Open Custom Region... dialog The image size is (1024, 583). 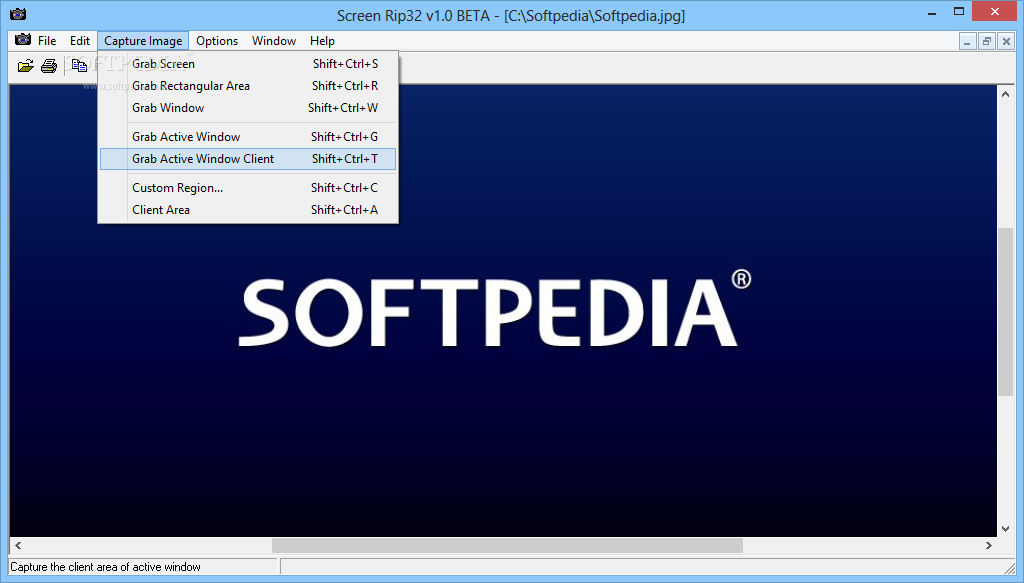(248, 187)
